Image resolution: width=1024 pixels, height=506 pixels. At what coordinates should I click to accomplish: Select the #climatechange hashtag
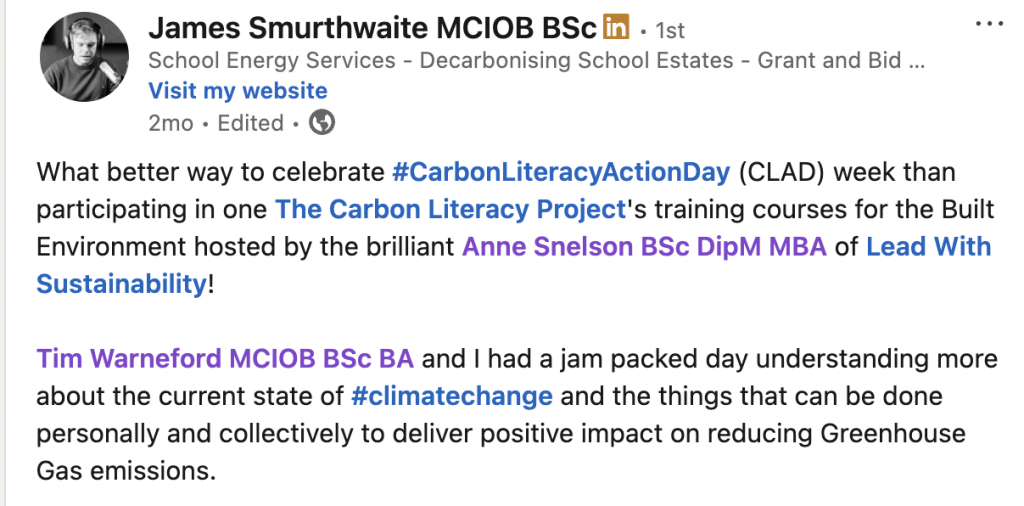click(452, 395)
